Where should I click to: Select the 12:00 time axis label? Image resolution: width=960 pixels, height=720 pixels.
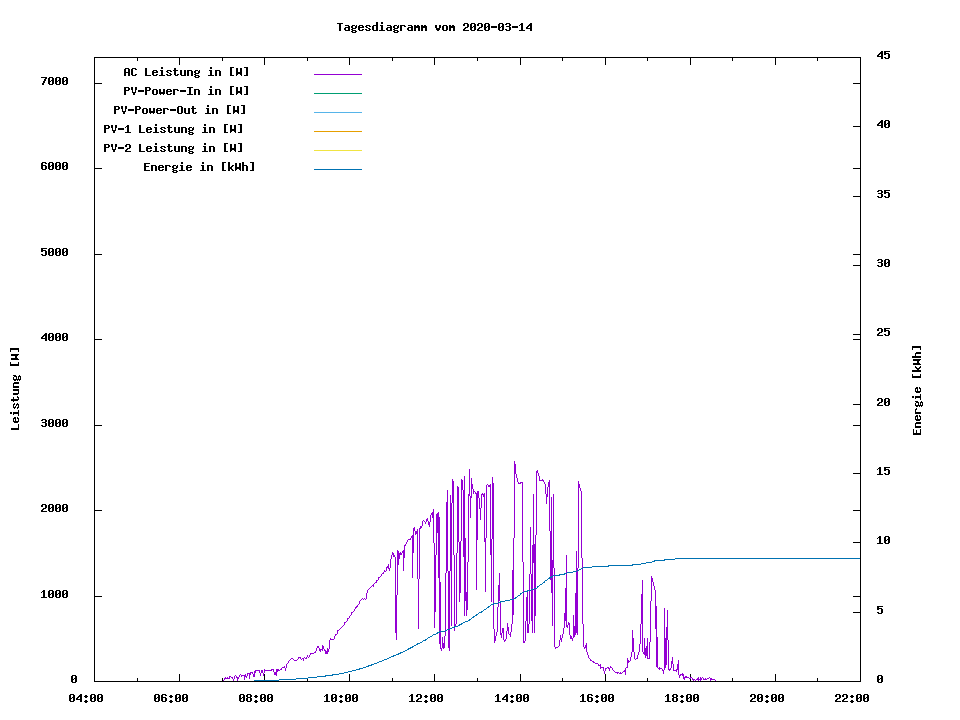pyautogui.click(x=427, y=698)
